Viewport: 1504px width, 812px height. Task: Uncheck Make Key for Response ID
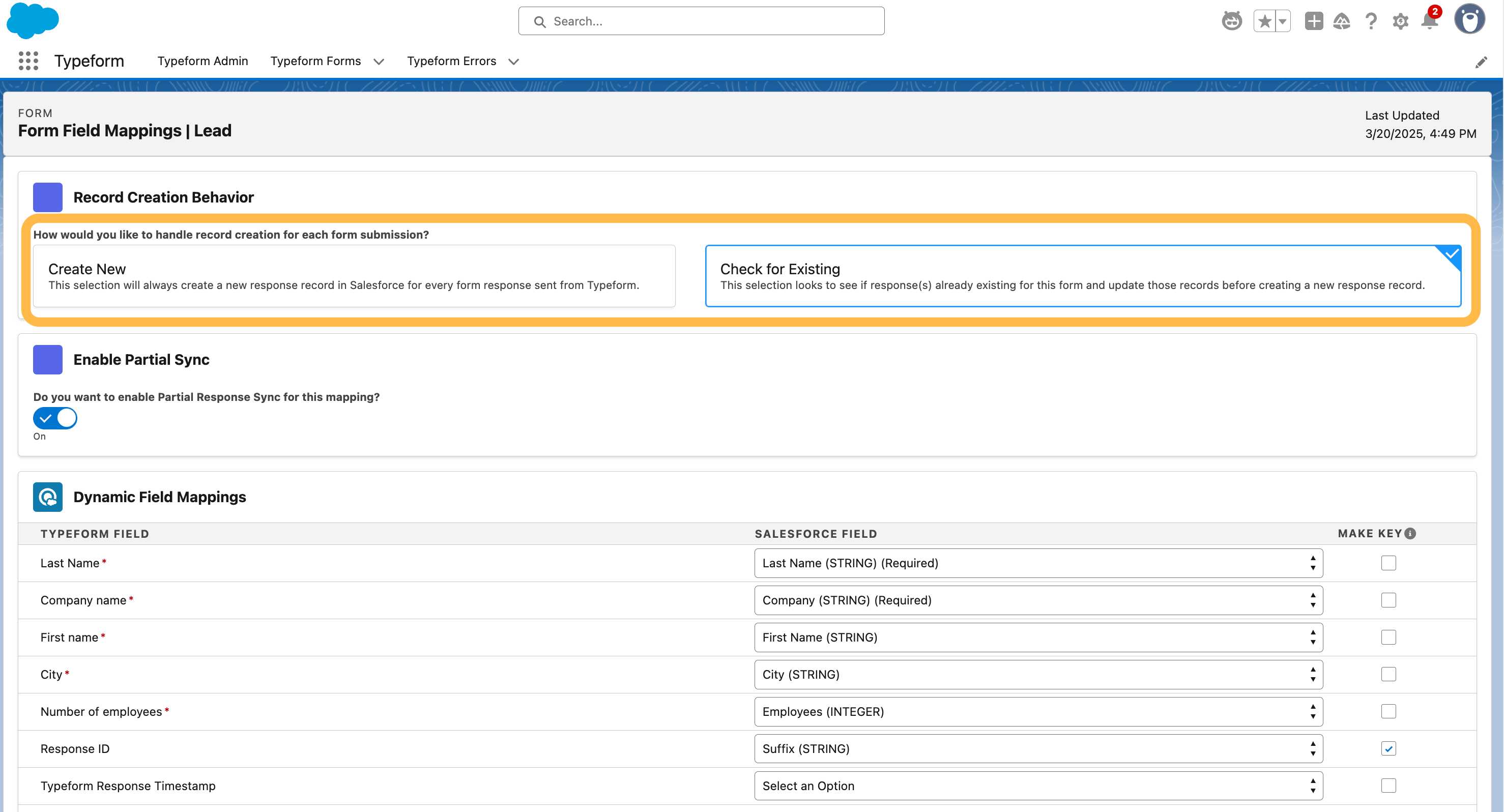[1389, 748]
